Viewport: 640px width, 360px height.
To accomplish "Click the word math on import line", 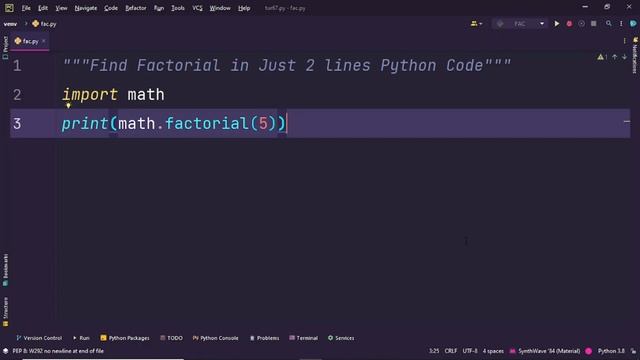I will point(146,95).
